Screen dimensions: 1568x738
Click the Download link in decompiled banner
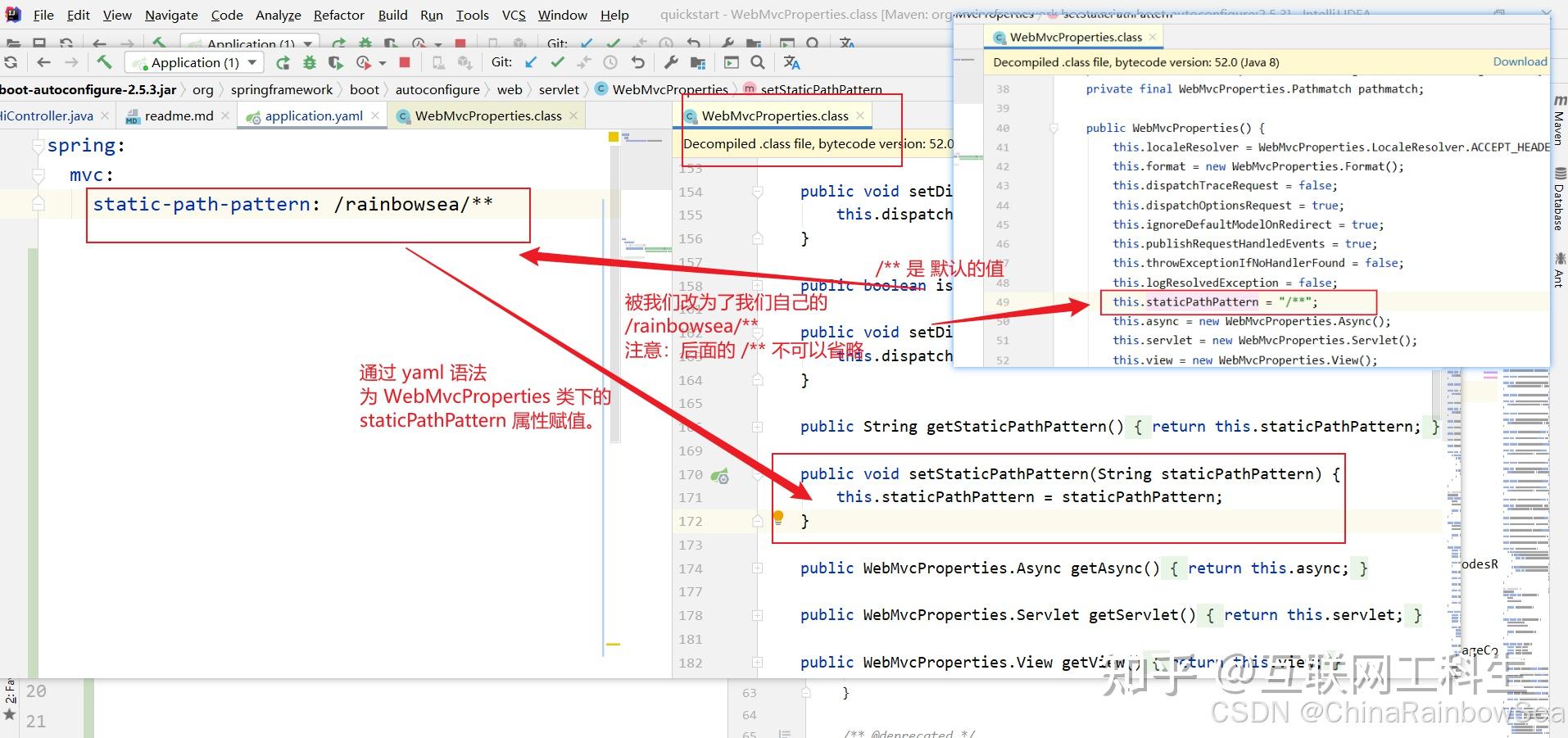pyautogui.click(x=1519, y=61)
